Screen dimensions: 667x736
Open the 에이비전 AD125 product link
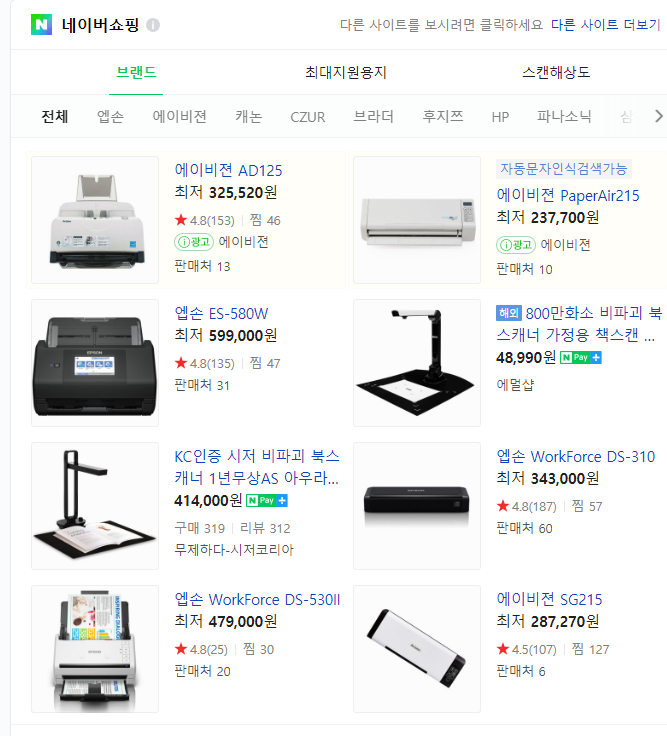[x=228, y=170]
